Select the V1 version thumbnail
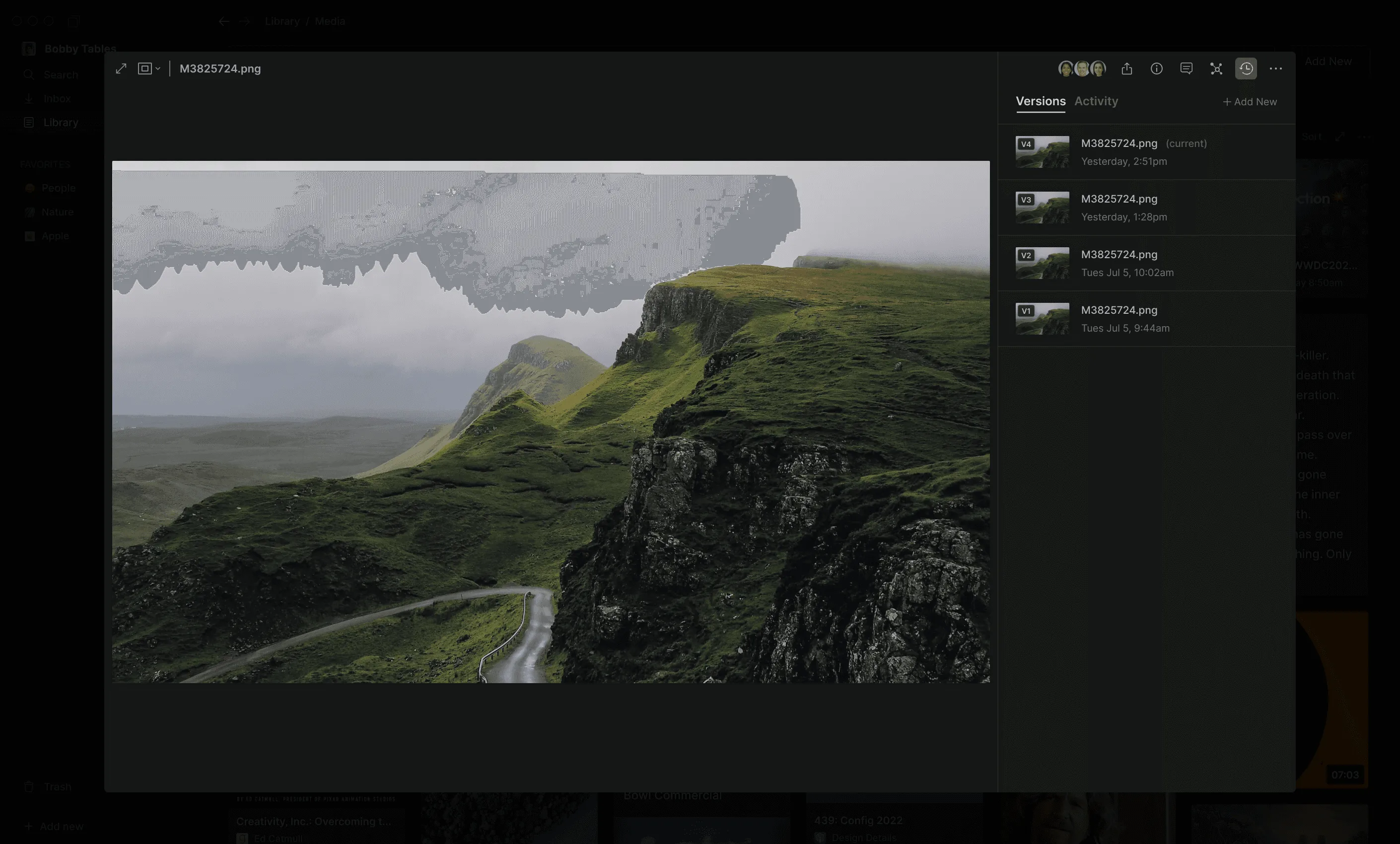The height and width of the screenshot is (844, 1400). pos(1042,319)
